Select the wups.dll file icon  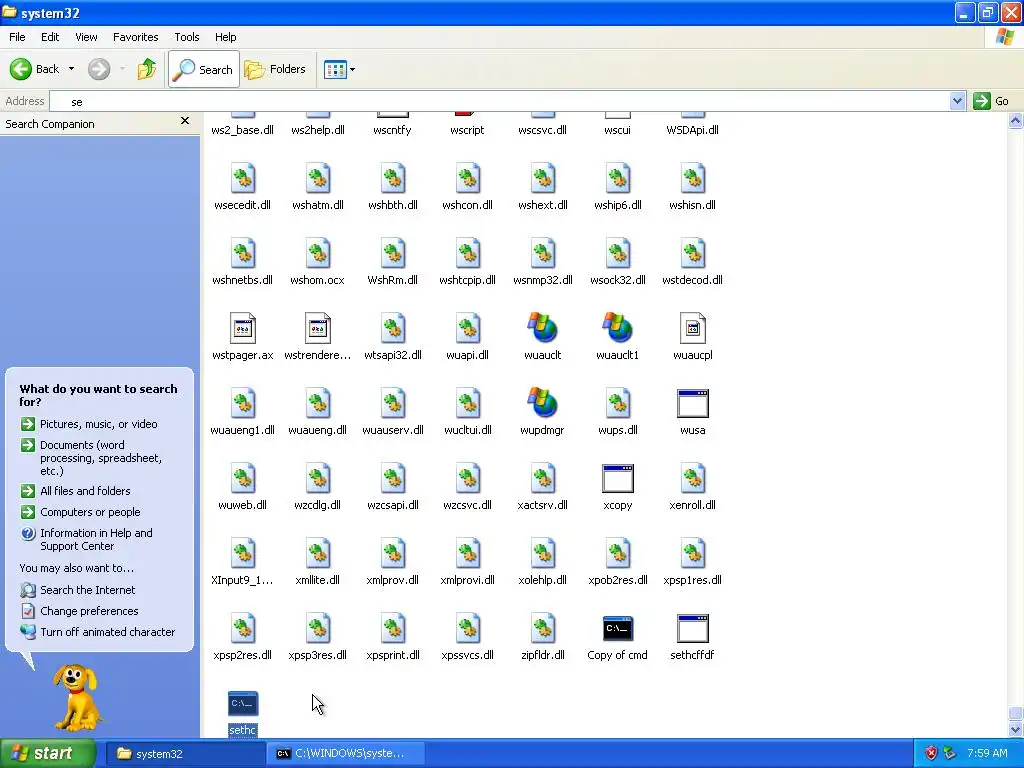pos(617,403)
